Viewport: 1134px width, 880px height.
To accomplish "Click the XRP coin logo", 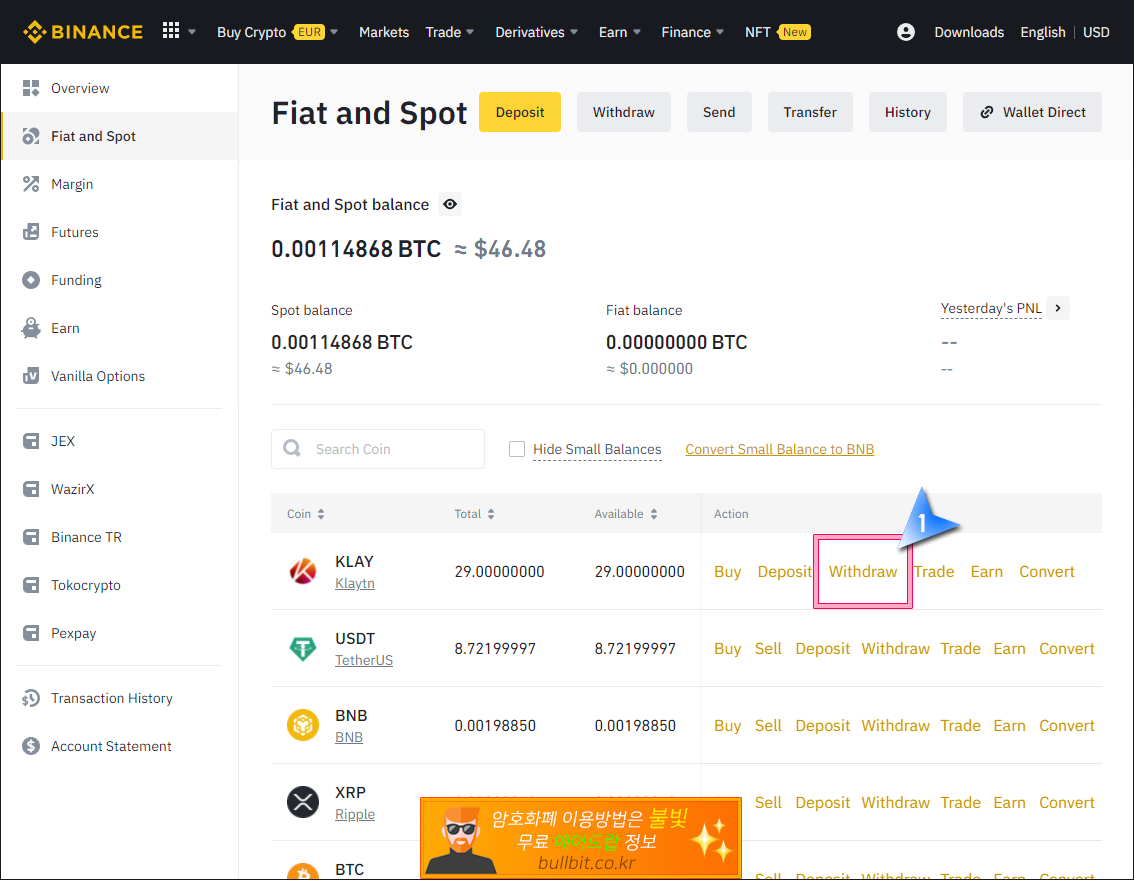I will [303, 802].
